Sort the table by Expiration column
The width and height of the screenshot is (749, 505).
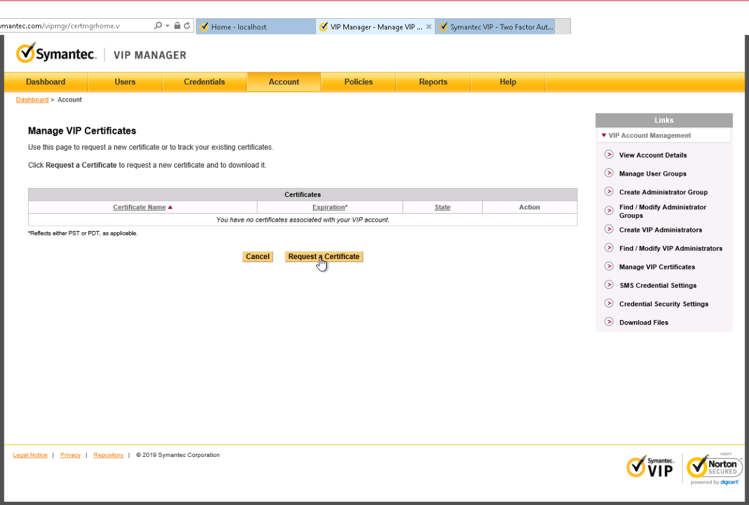click(329, 207)
